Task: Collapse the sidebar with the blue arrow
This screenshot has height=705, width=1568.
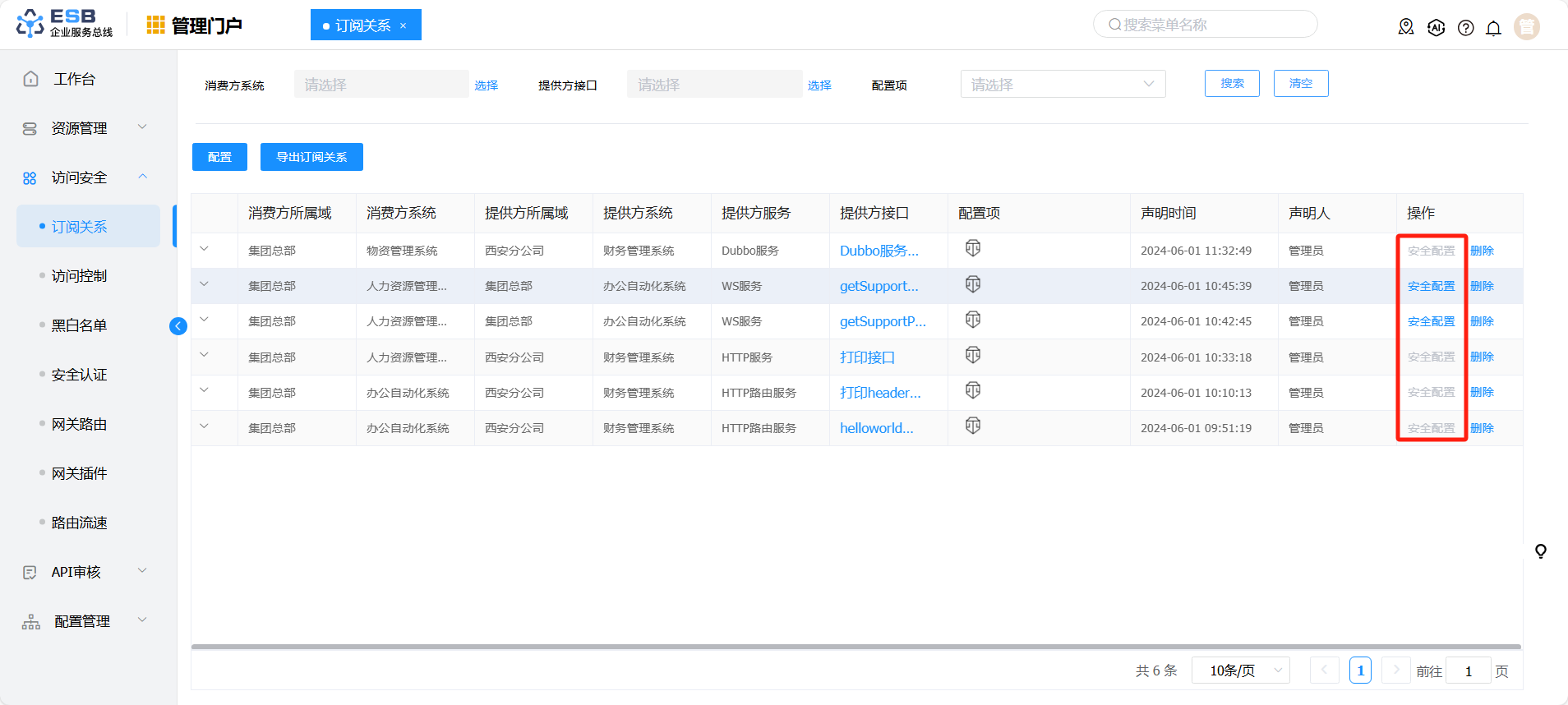Action: pyautogui.click(x=178, y=326)
